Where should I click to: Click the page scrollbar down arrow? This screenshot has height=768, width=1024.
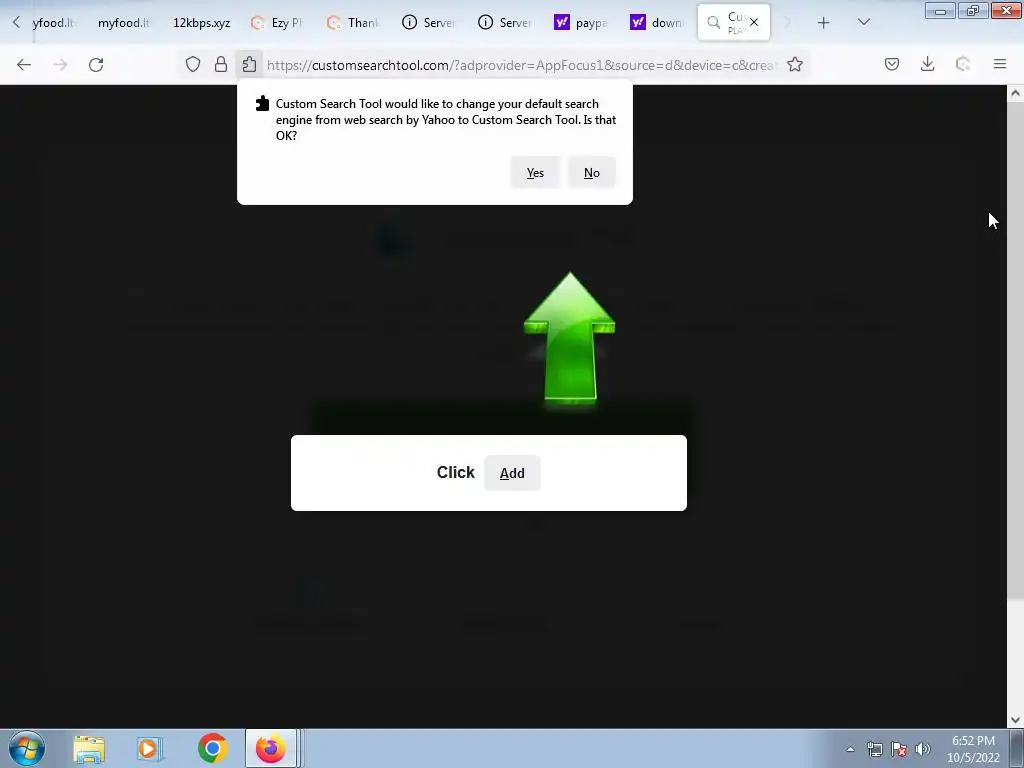click(1015, 720)
